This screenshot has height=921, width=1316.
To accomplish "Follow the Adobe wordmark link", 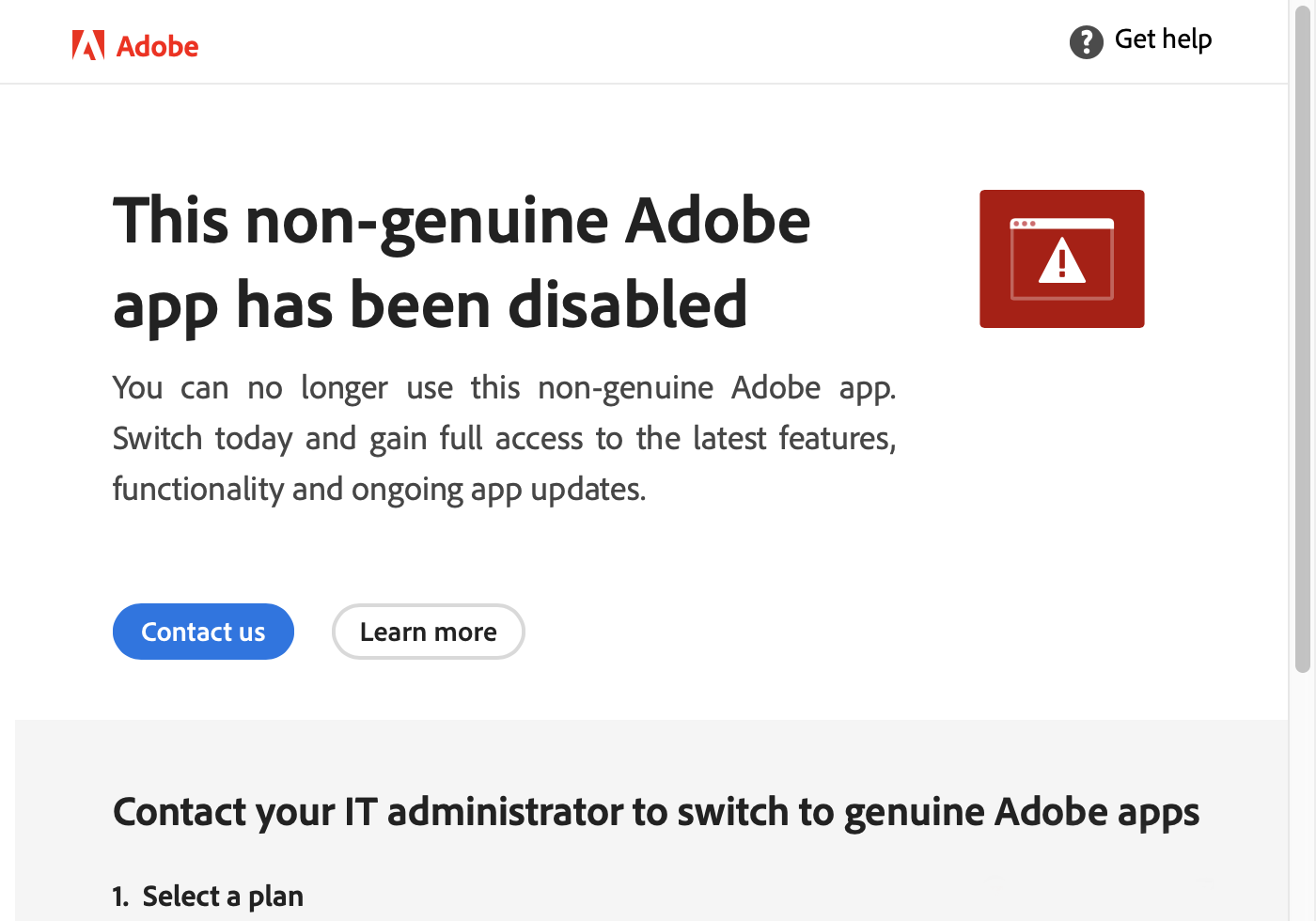I will pos(157,45).
